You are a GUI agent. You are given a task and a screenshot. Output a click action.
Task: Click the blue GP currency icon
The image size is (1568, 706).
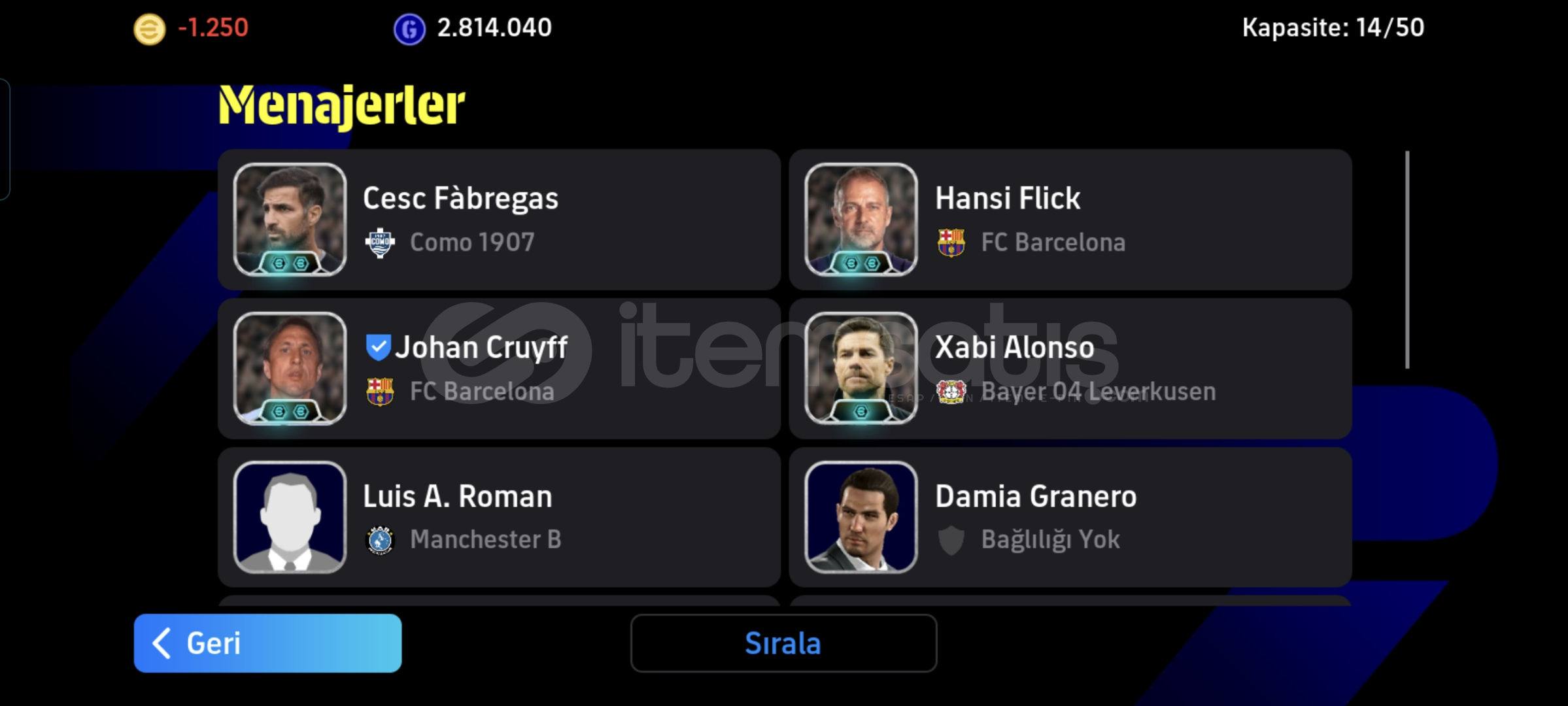tap(409, 29)
